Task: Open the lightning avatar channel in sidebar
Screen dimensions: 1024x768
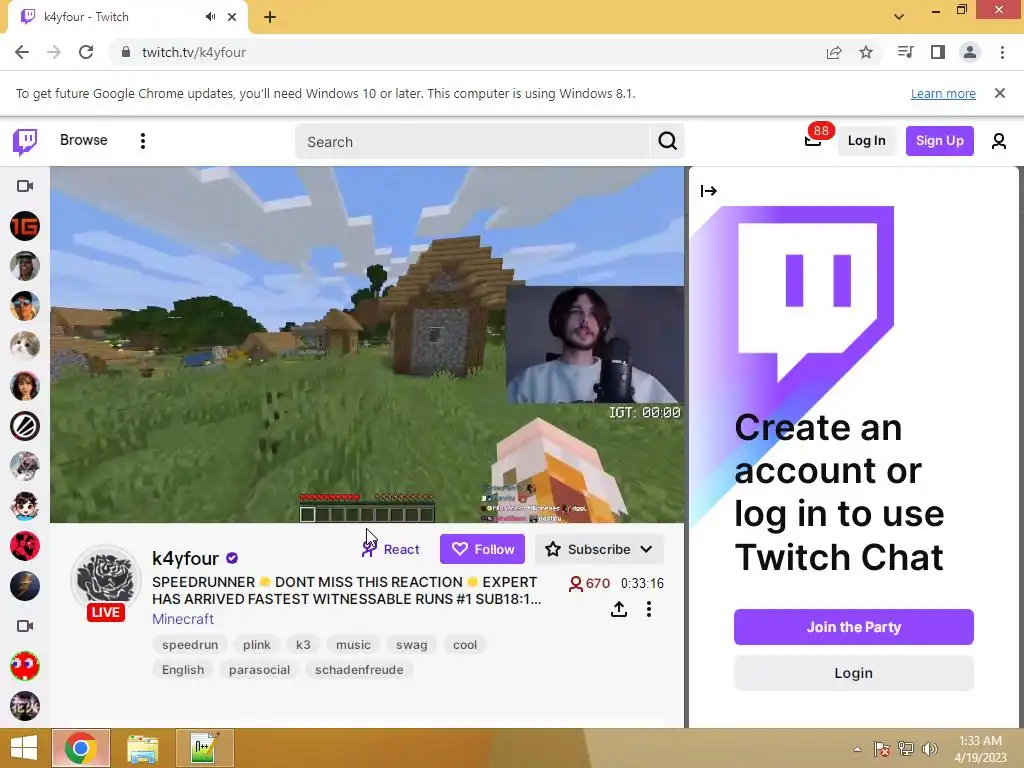Action: [x=25, y=586]
